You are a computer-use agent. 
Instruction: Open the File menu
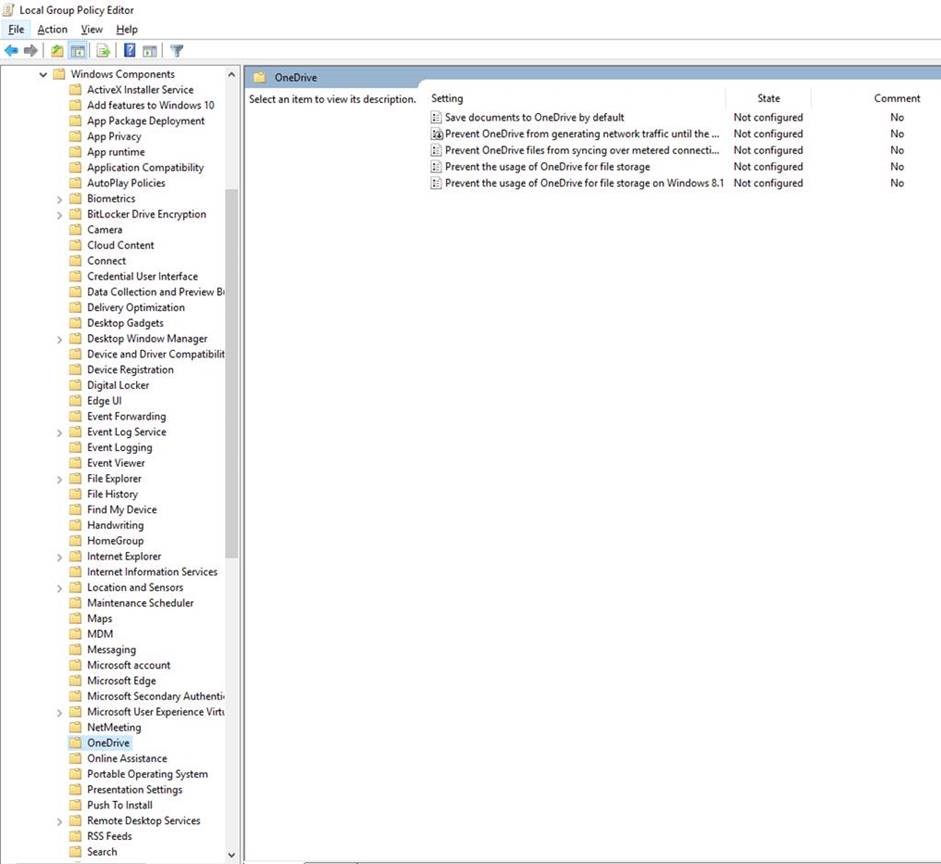16,29
